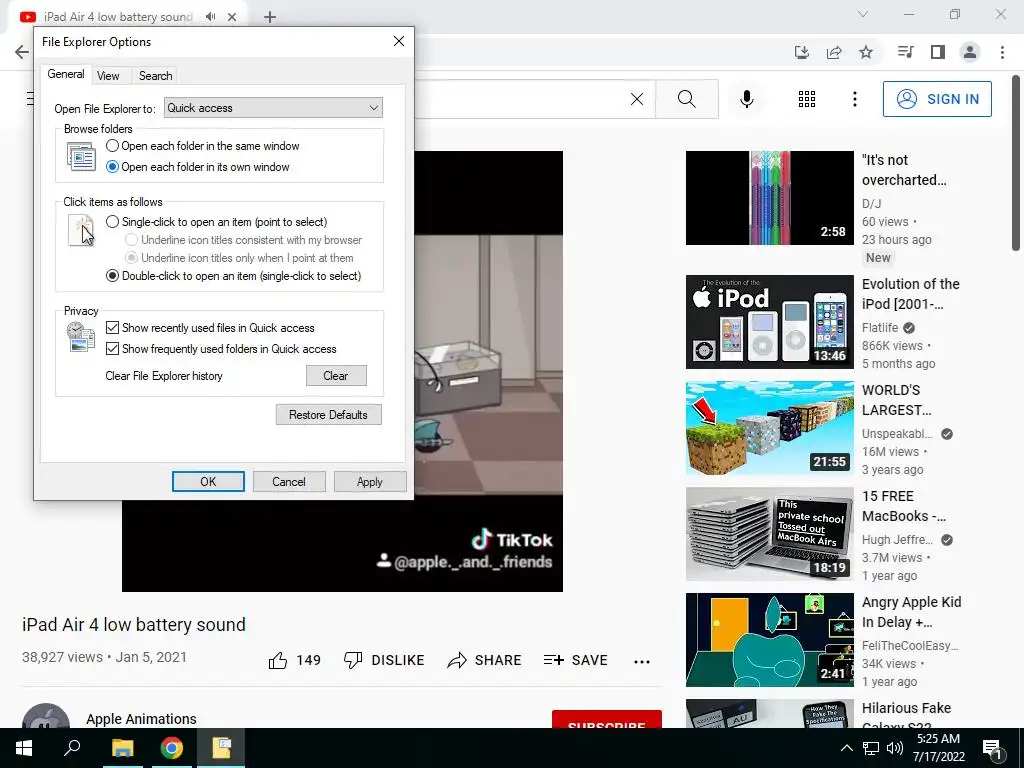Open Windows taskbar search
Viewport: 1024px width, 768px height.
72,748
